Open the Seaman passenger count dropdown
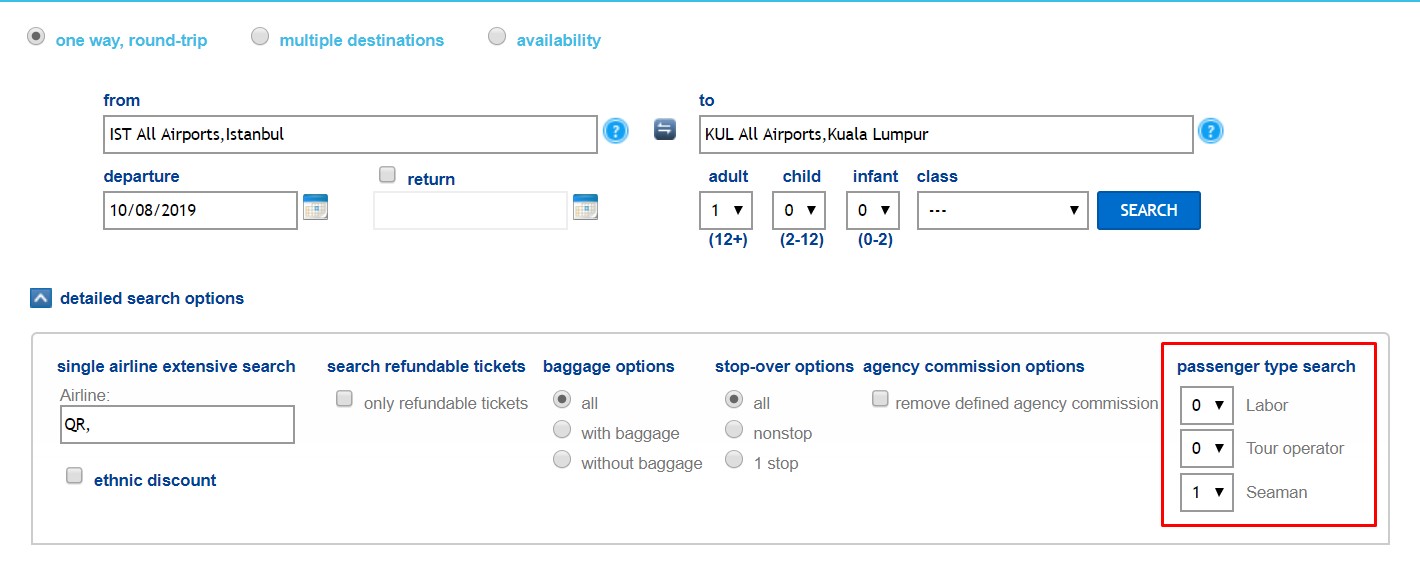Screen dimensions: 1420x572 [x=1207, y=492]
